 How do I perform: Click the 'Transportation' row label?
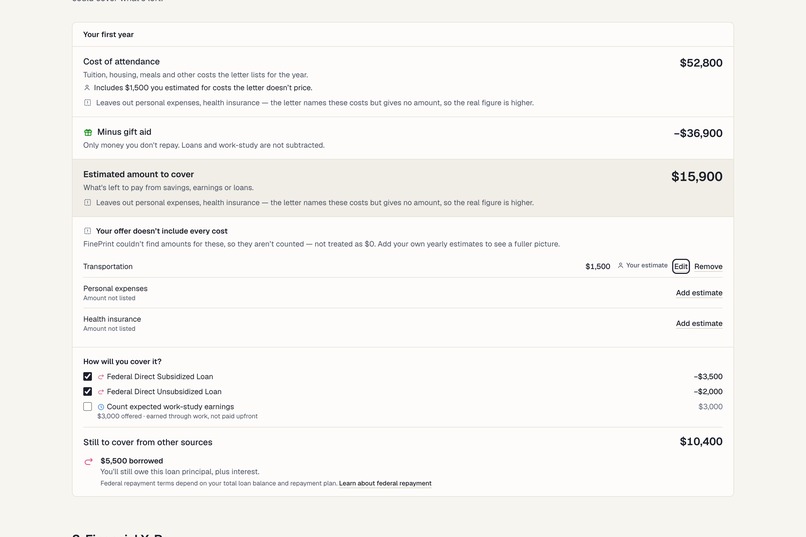[x=108, y=267]
